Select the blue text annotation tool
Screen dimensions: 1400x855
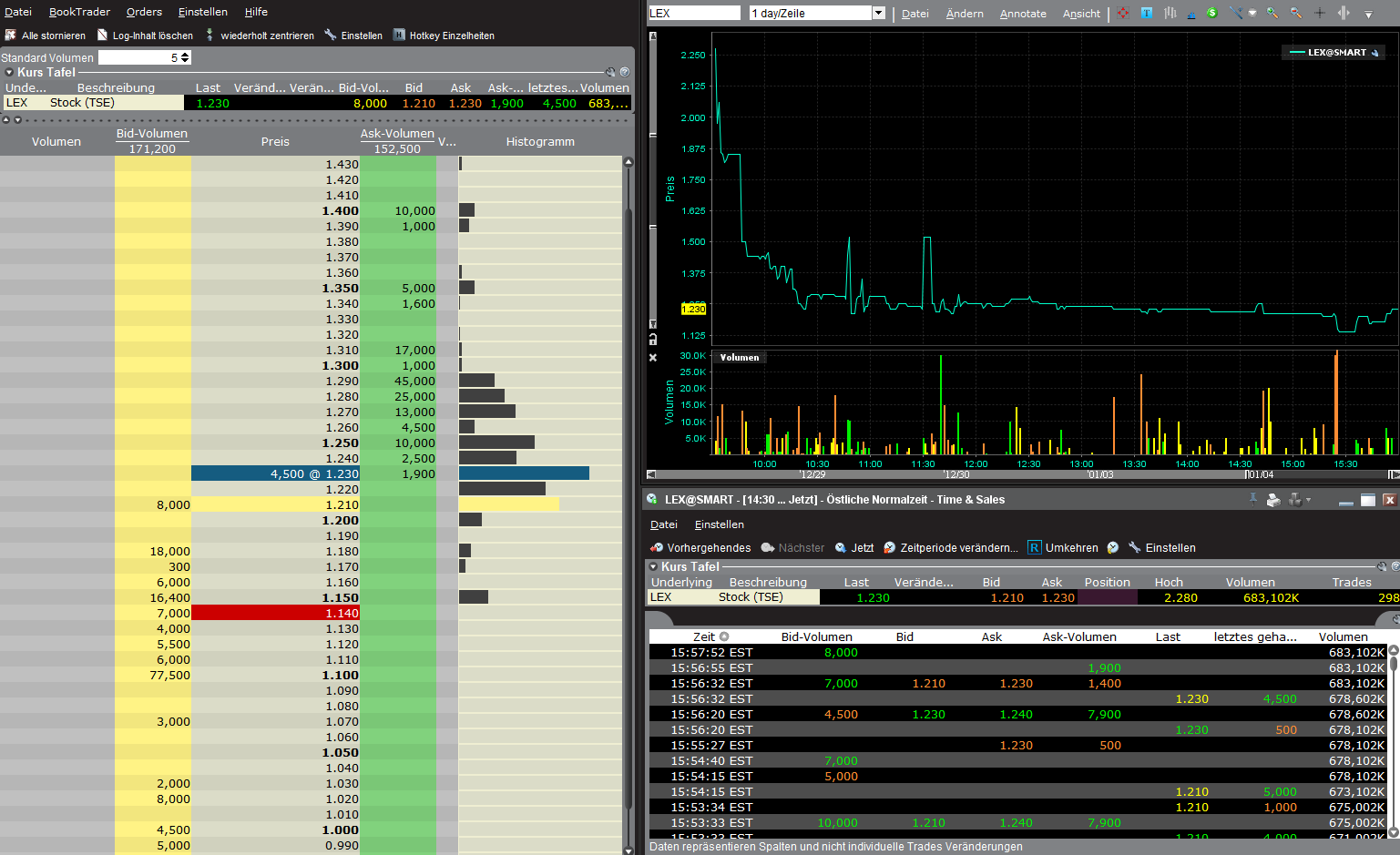(1146, 13)
